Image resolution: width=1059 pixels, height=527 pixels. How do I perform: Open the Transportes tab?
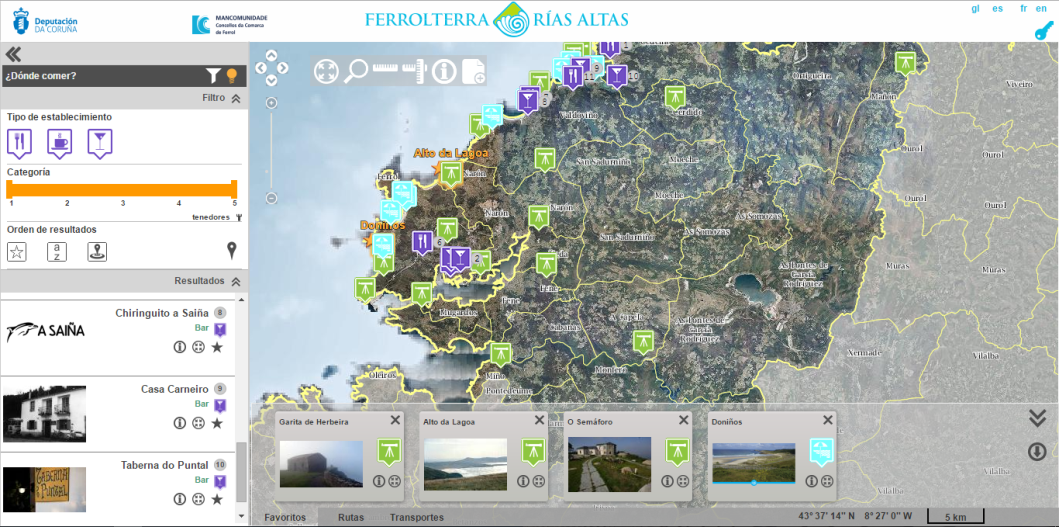pos(417,518)
